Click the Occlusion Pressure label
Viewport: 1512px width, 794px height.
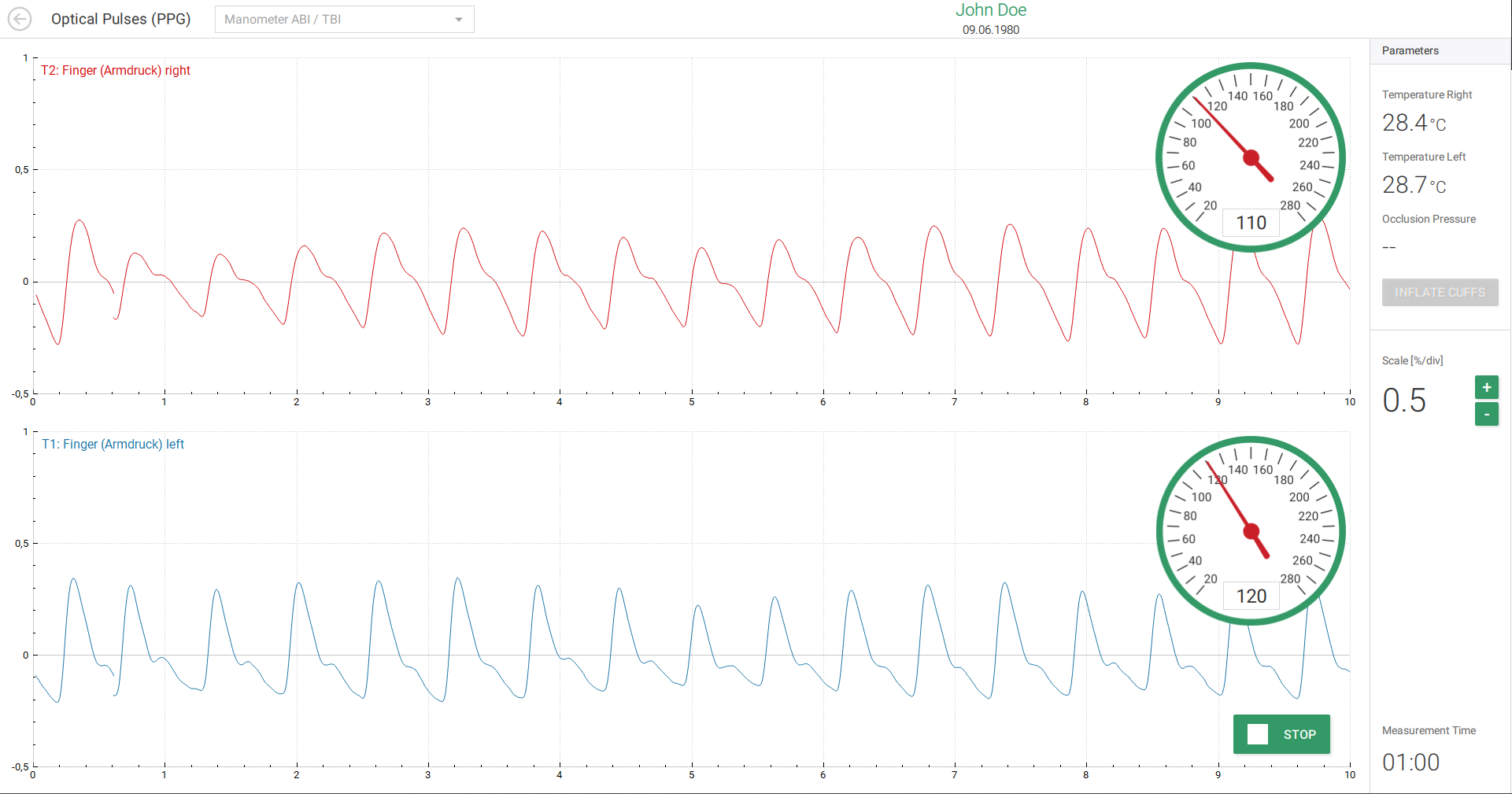point(1429,219)
